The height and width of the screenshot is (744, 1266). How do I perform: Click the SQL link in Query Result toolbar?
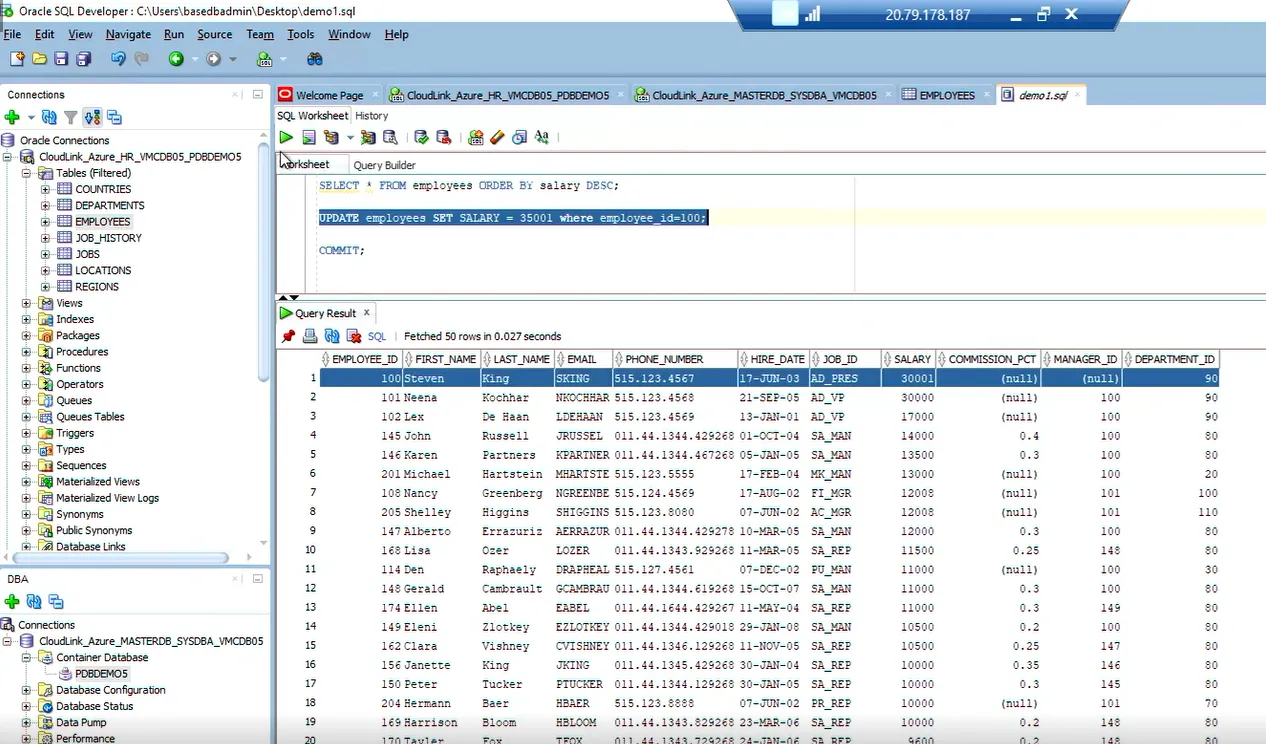(377, 336)
